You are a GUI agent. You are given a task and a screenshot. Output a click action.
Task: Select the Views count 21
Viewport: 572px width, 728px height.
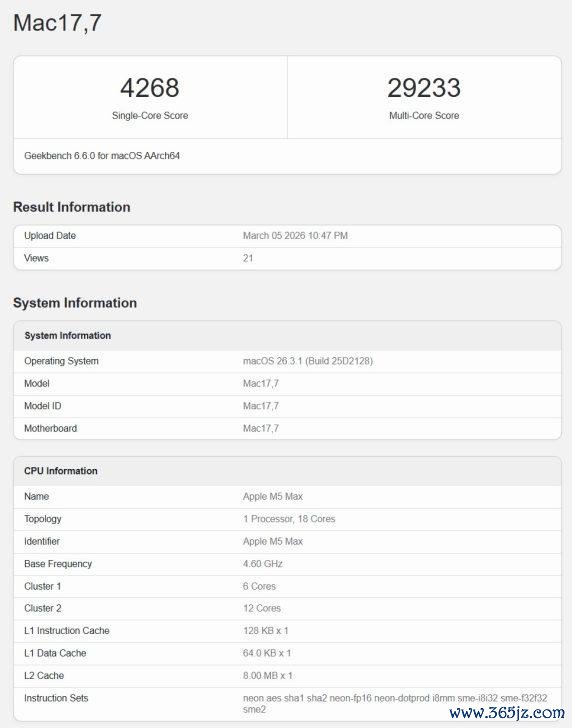point(248,258)
